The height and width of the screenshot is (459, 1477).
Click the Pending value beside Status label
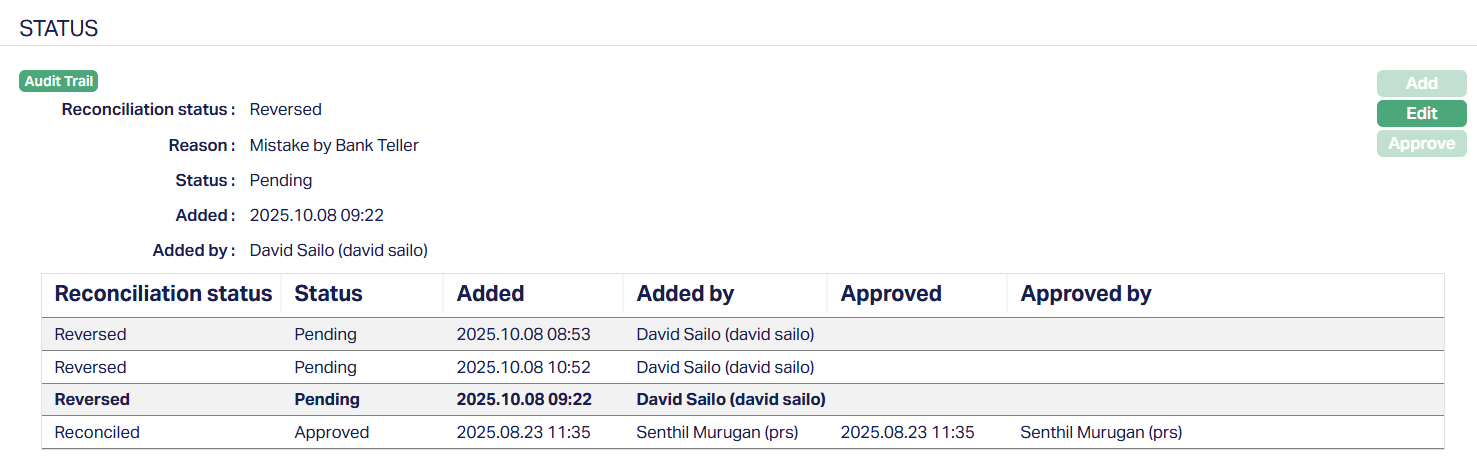[x=281, y=181]
